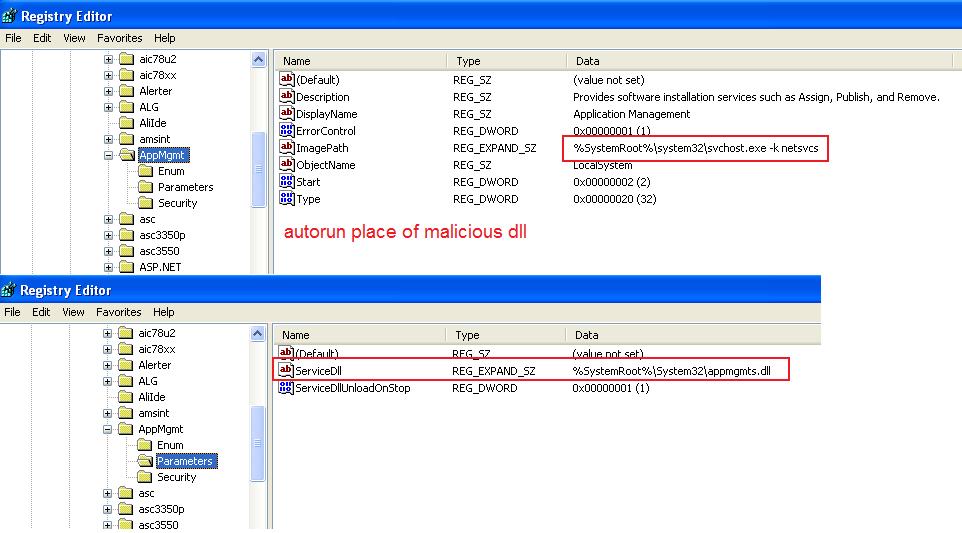Screen dimensions: 962x533
Task: Select ServiceDllUnloadOnStop value name
Action: tap(353, 388)
